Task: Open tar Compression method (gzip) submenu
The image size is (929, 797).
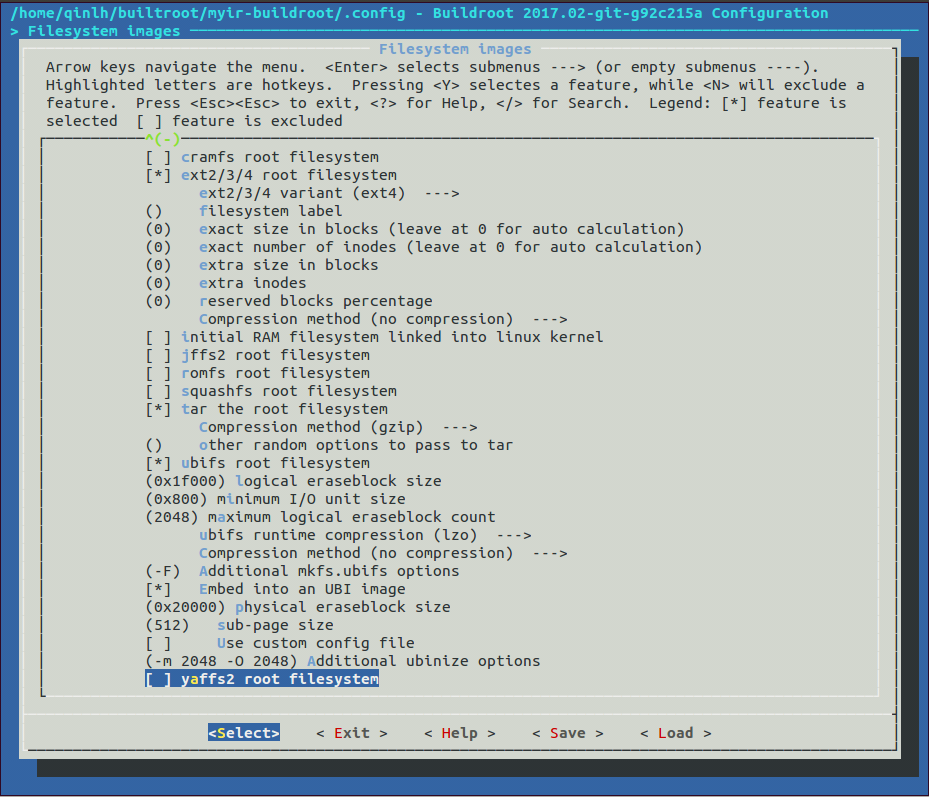Action: coord(337,427)
